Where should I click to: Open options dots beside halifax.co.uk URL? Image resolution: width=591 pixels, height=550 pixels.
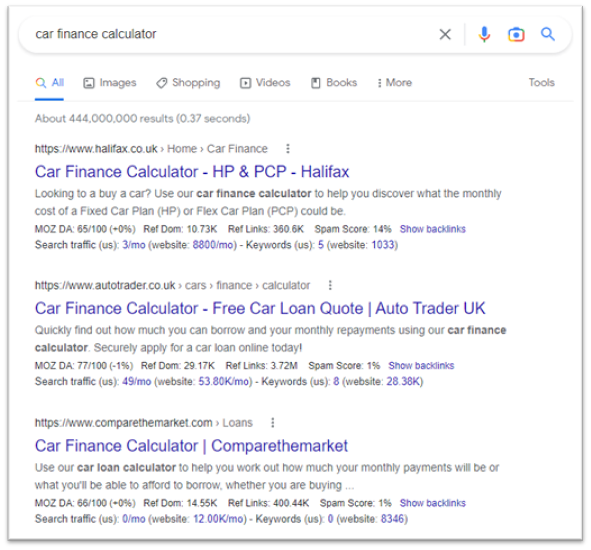click(288, 149)
